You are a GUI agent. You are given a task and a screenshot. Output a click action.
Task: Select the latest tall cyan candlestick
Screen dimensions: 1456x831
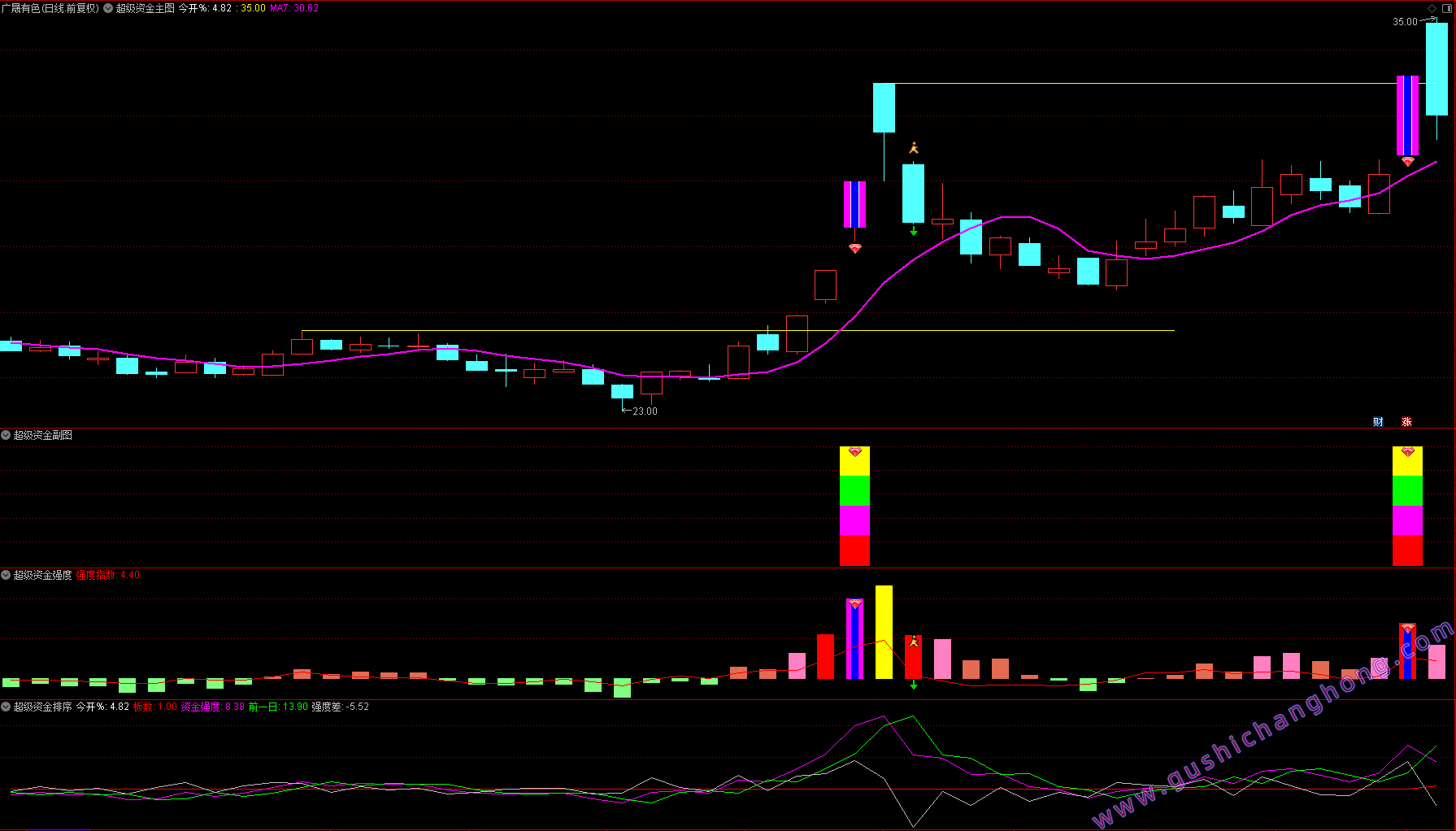click(x=1436, y=69)
